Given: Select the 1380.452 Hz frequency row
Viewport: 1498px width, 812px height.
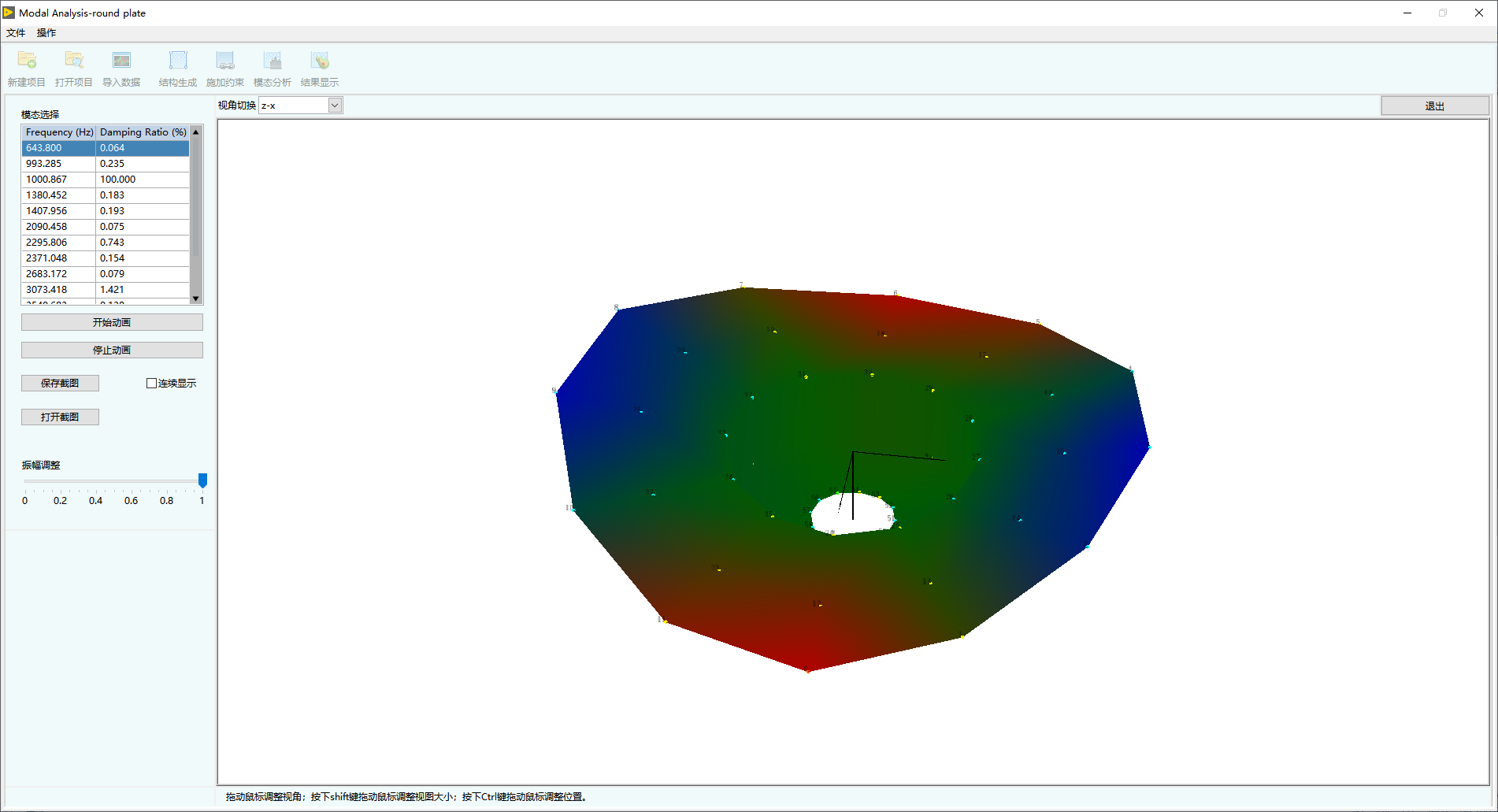Looking at the screenshot, I should (106, 195).
